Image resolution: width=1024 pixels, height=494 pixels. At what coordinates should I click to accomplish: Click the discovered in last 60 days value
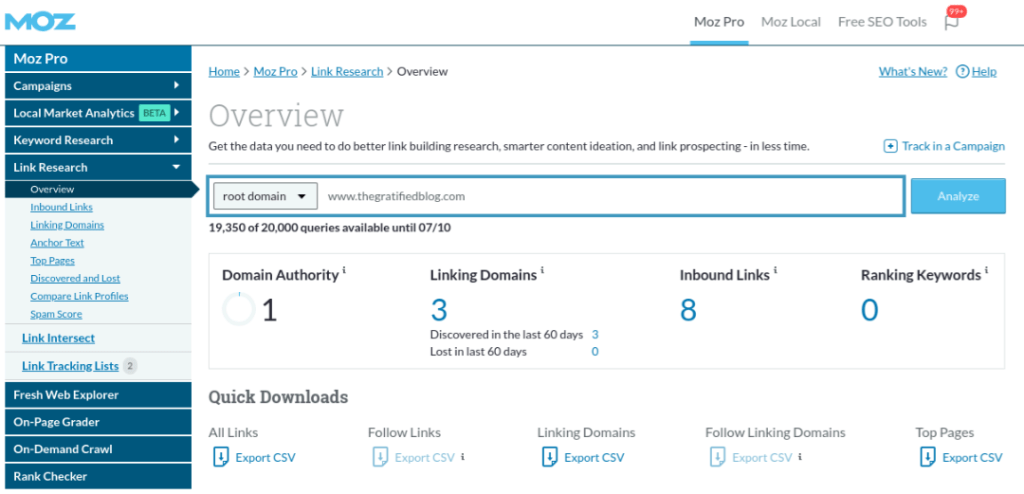(x=595, y=335)
